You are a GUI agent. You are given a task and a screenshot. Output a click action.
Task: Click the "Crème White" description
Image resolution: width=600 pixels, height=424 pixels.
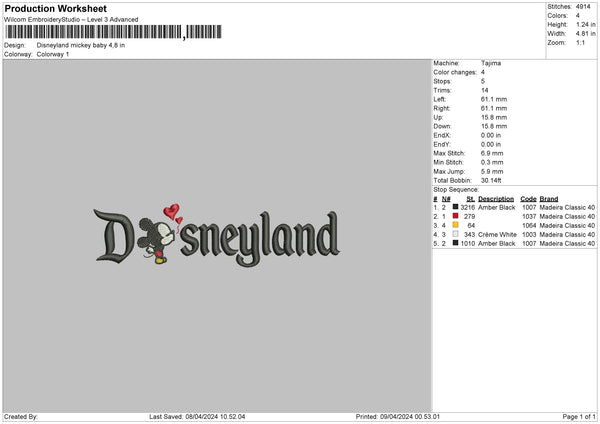497,235
